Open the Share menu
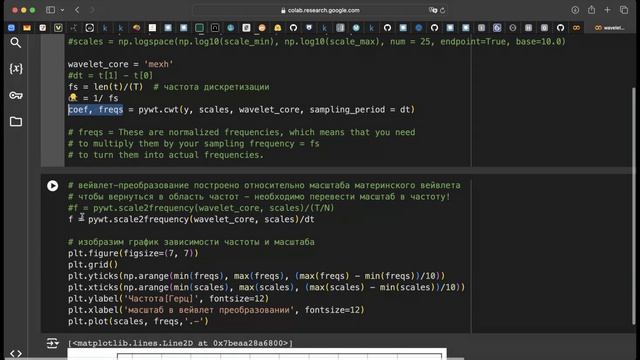 [591, 10]
